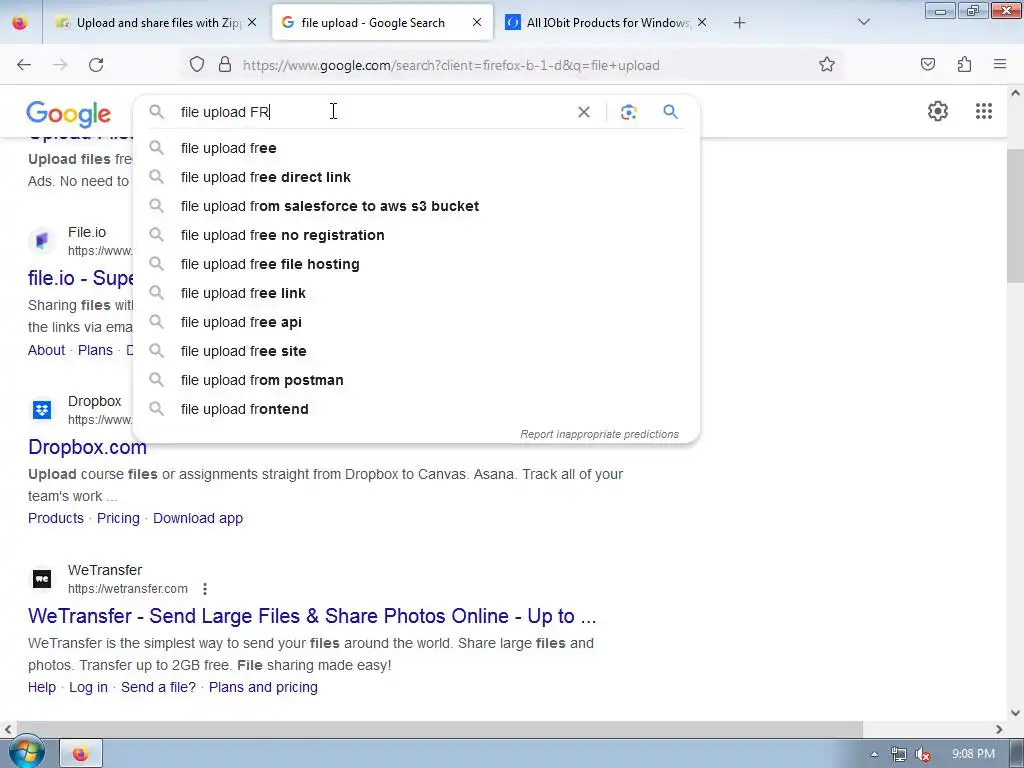
Task: Click the browser address bar URL
Action: 451,65
